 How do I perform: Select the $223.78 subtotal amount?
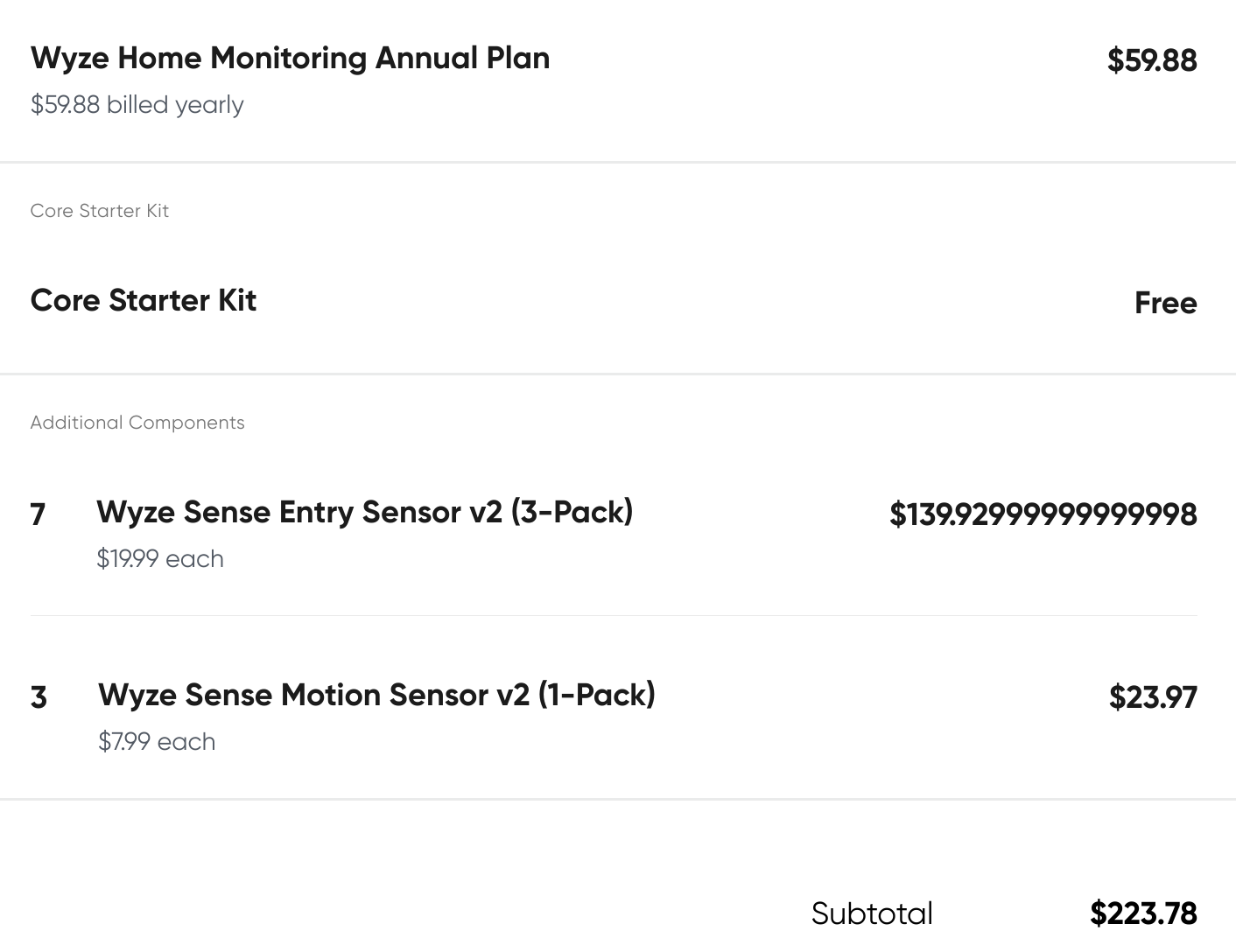[x=1143, y=913]
